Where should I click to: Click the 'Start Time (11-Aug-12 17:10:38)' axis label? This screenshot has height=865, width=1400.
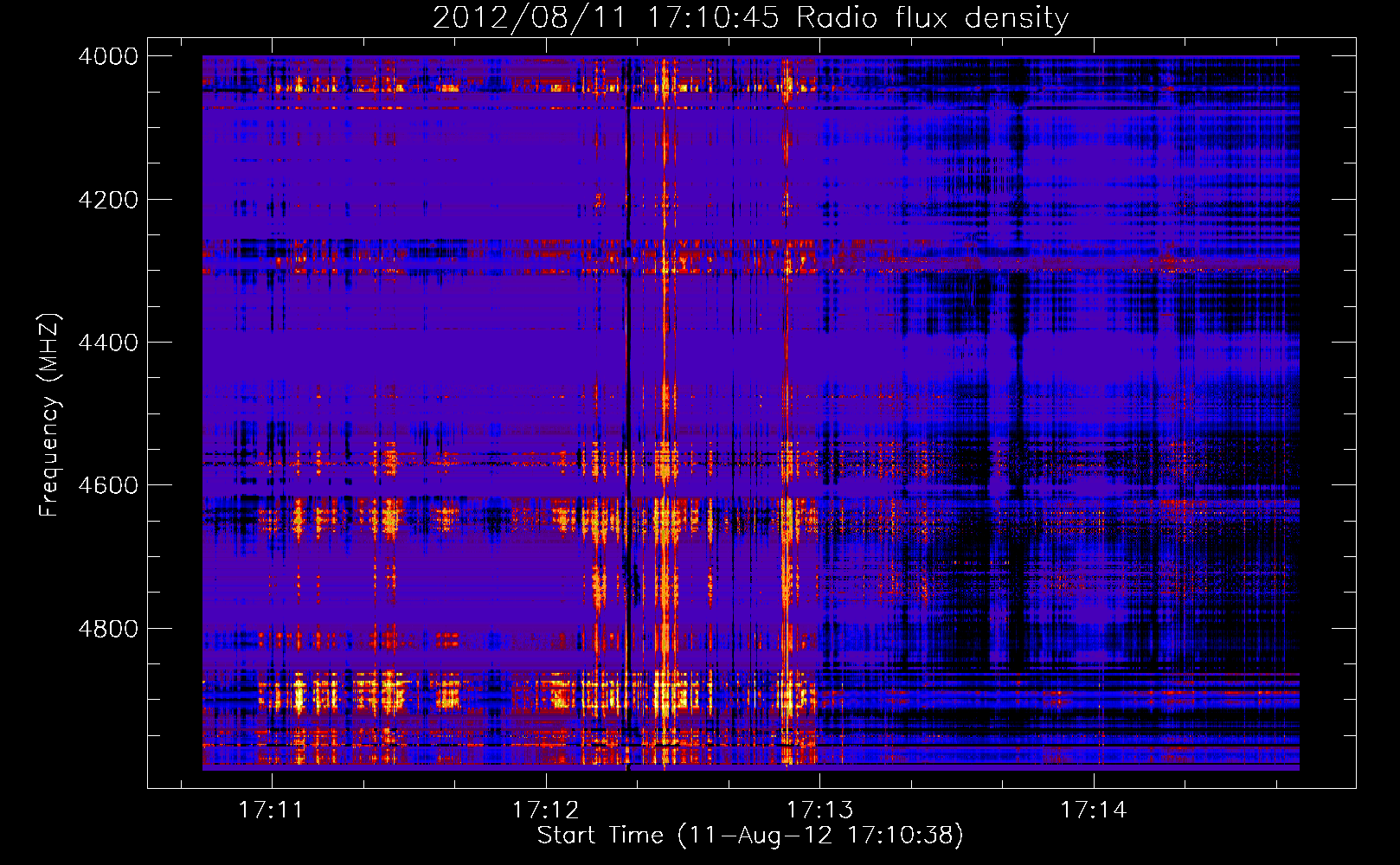(750, 836)
